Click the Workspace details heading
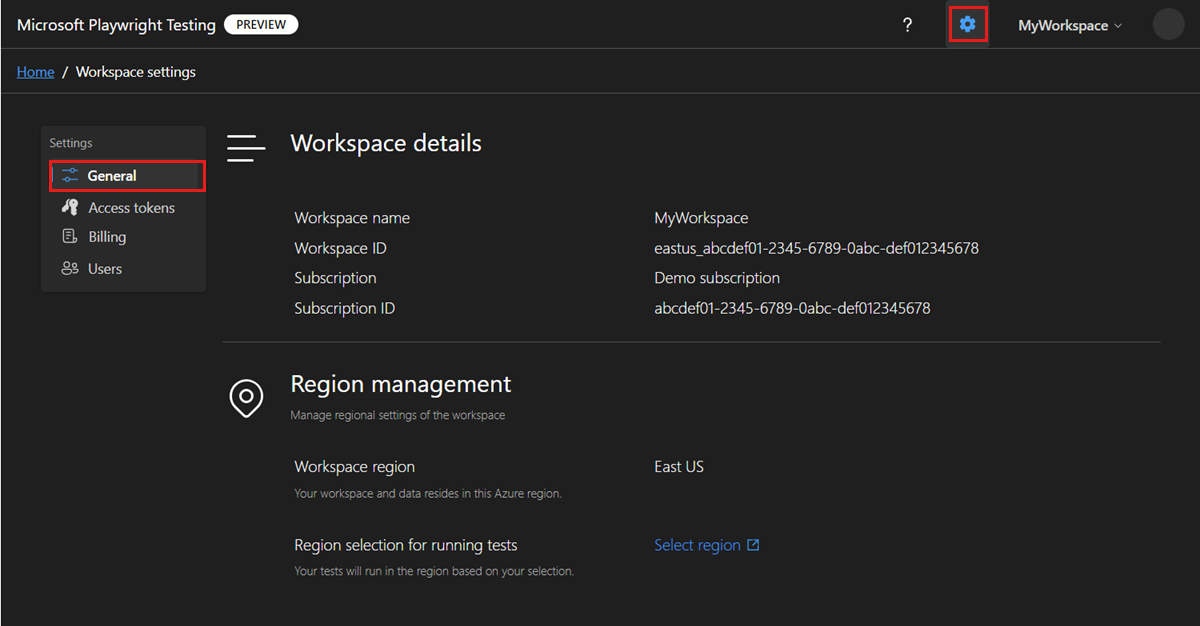 pyautogui.click(x=386, y=143)
